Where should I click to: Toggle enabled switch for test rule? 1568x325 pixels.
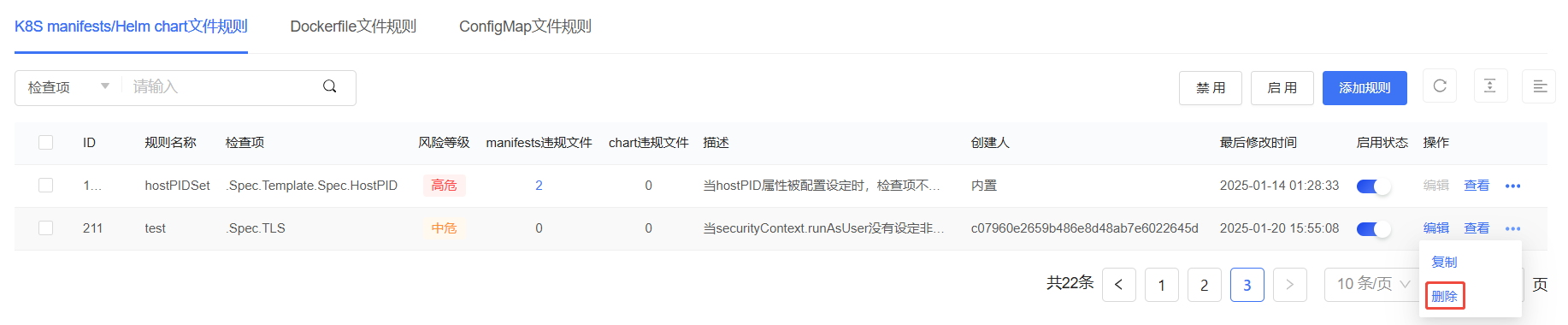click(x=1373, y=228)
